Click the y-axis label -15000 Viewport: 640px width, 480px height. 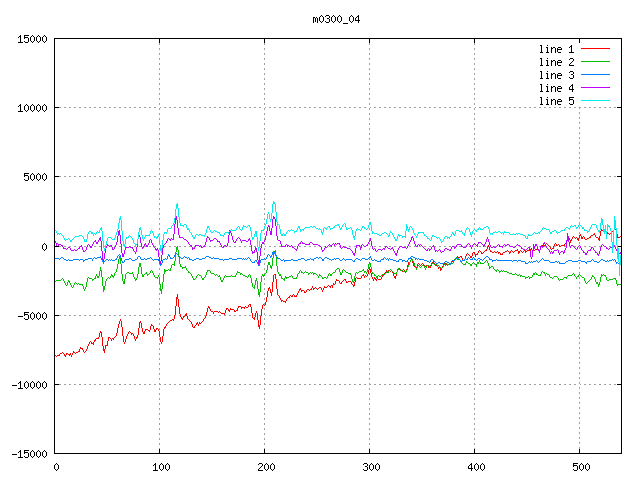29,454
